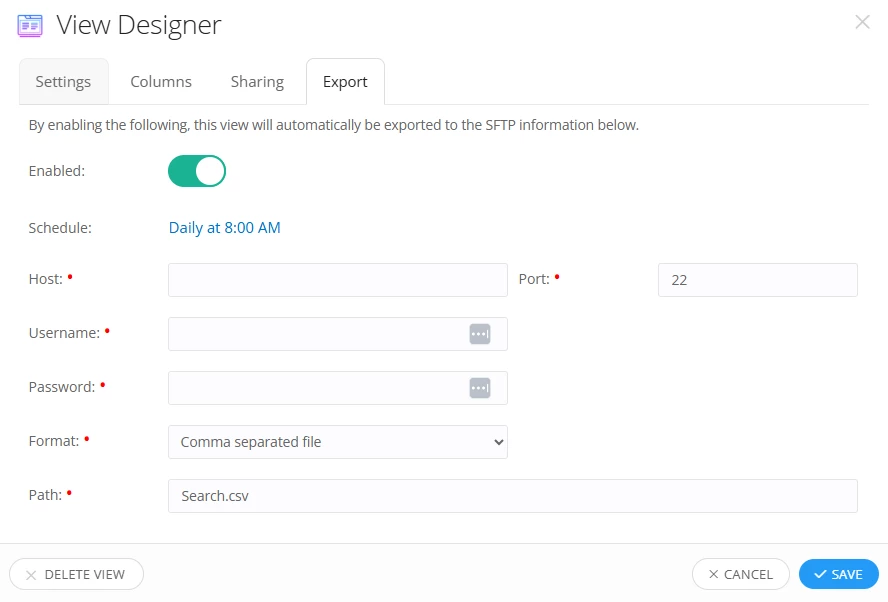This screenshot has width=888, height=602.
Task: Focus the Port field showing 22
Action: (x=757, y=280)
